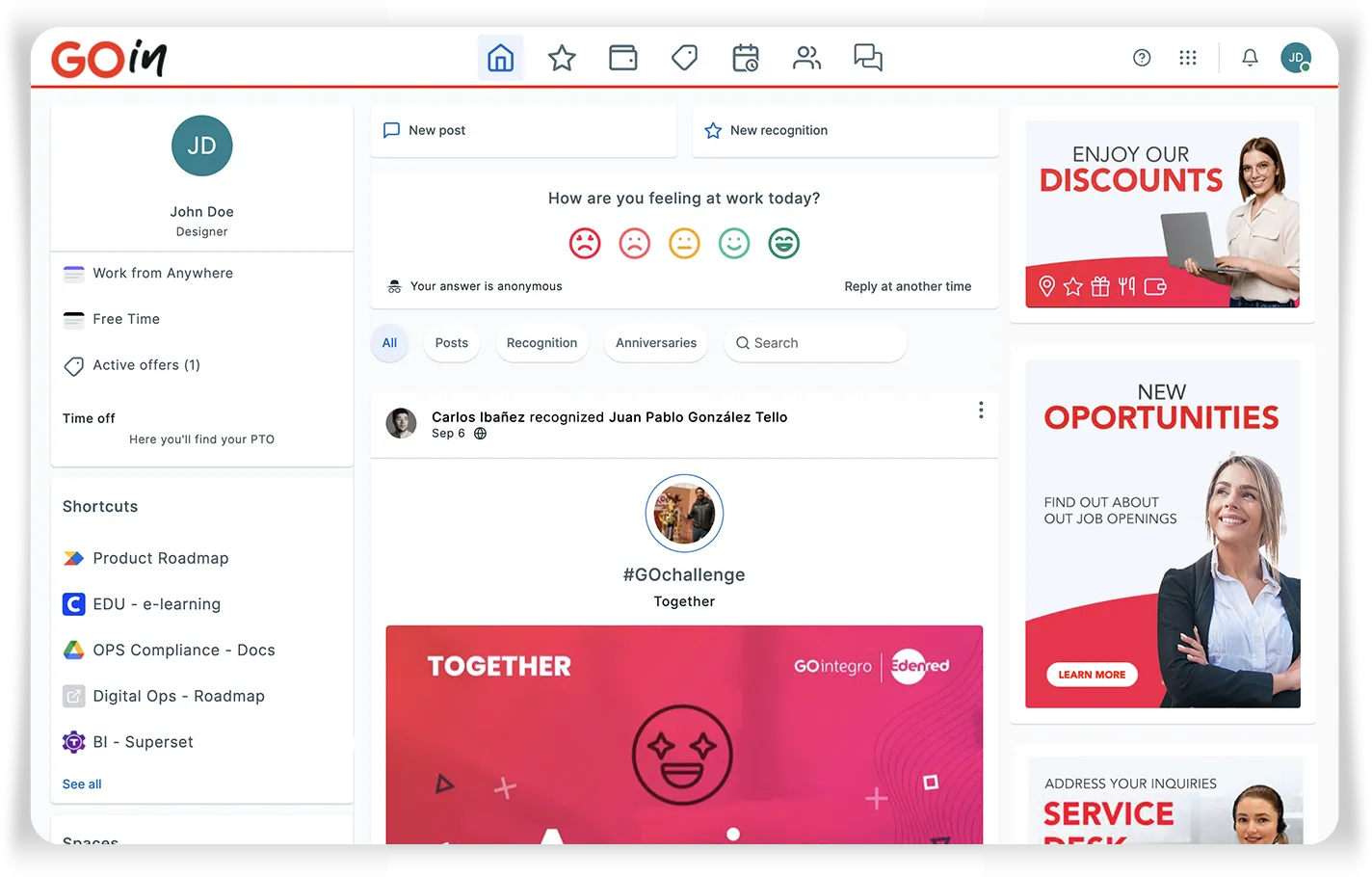Expand the three-dot menu on Carlos Ibañez's post
Viewport: 1372px width, 877px height.
pyautogui.click(x=981, y=410)
